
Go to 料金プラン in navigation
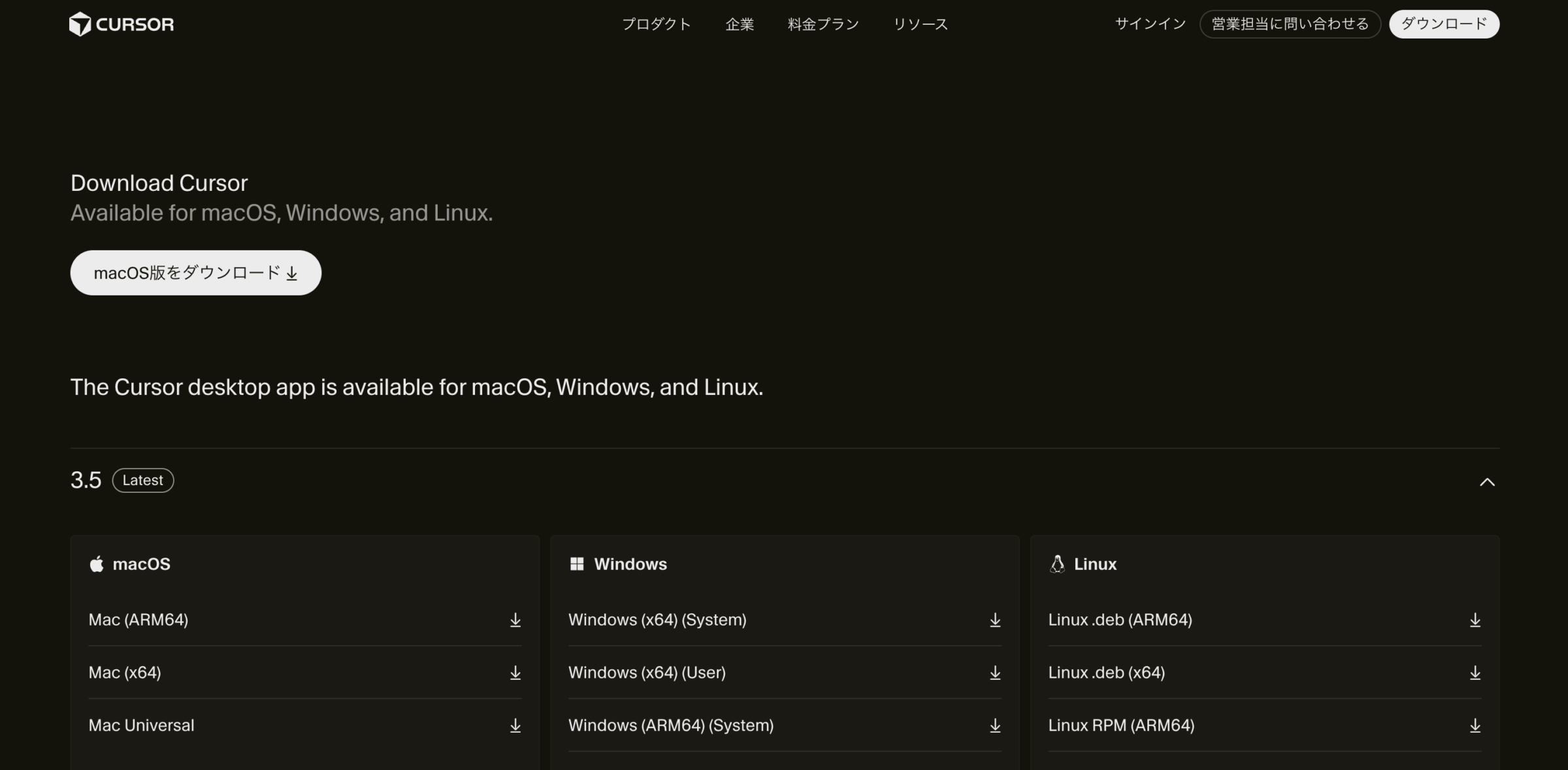[823, 24]
